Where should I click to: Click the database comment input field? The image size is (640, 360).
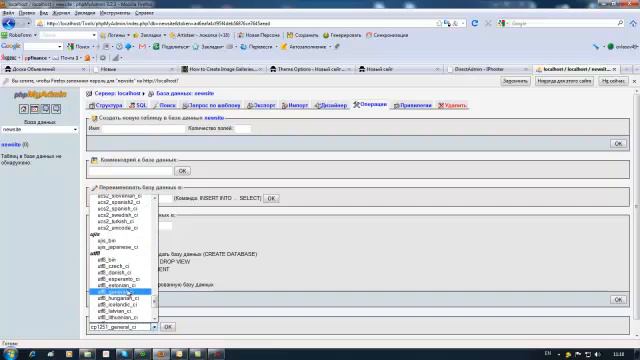130,171
